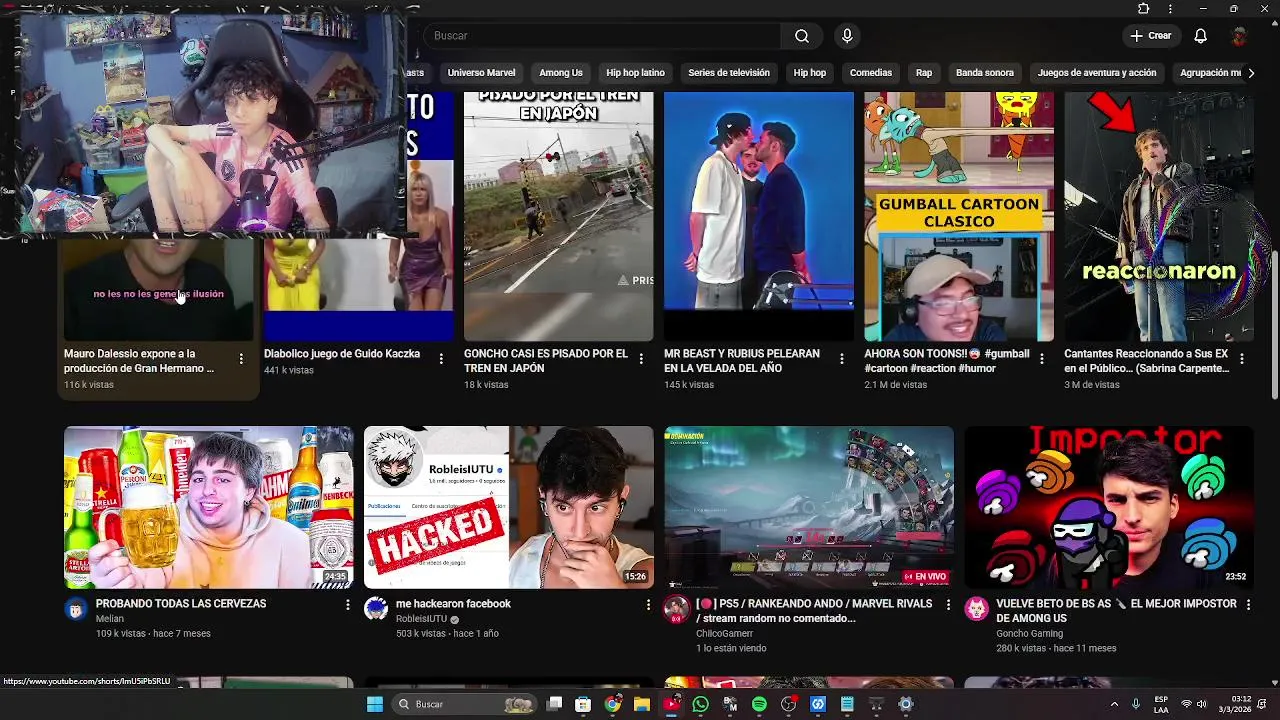Select the Comedias chip
The width and height of the screenshot is (1280, 720).
[x=870, y=73]
